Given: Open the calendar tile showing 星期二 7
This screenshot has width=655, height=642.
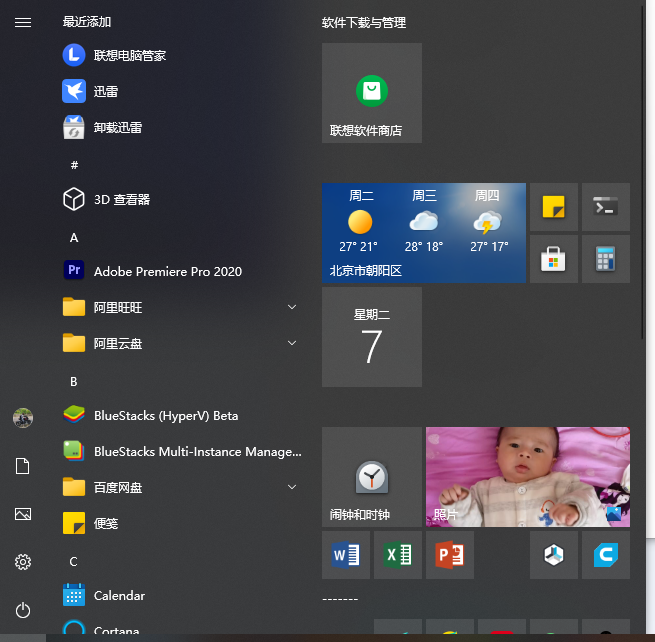Looking at the screenshot, I should 372,337.
